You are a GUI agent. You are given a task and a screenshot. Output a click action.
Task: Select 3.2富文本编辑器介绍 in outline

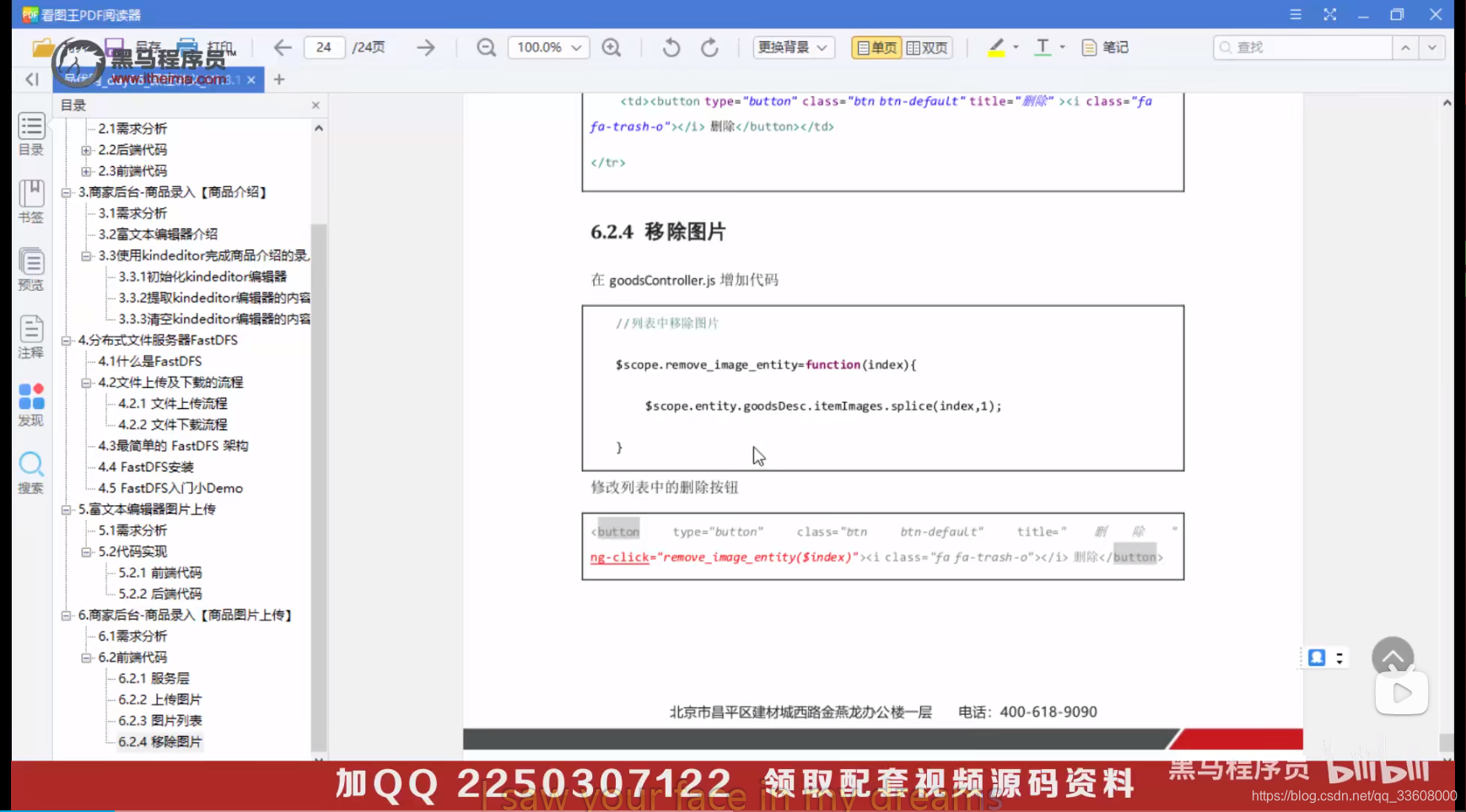tap(158, 234)
